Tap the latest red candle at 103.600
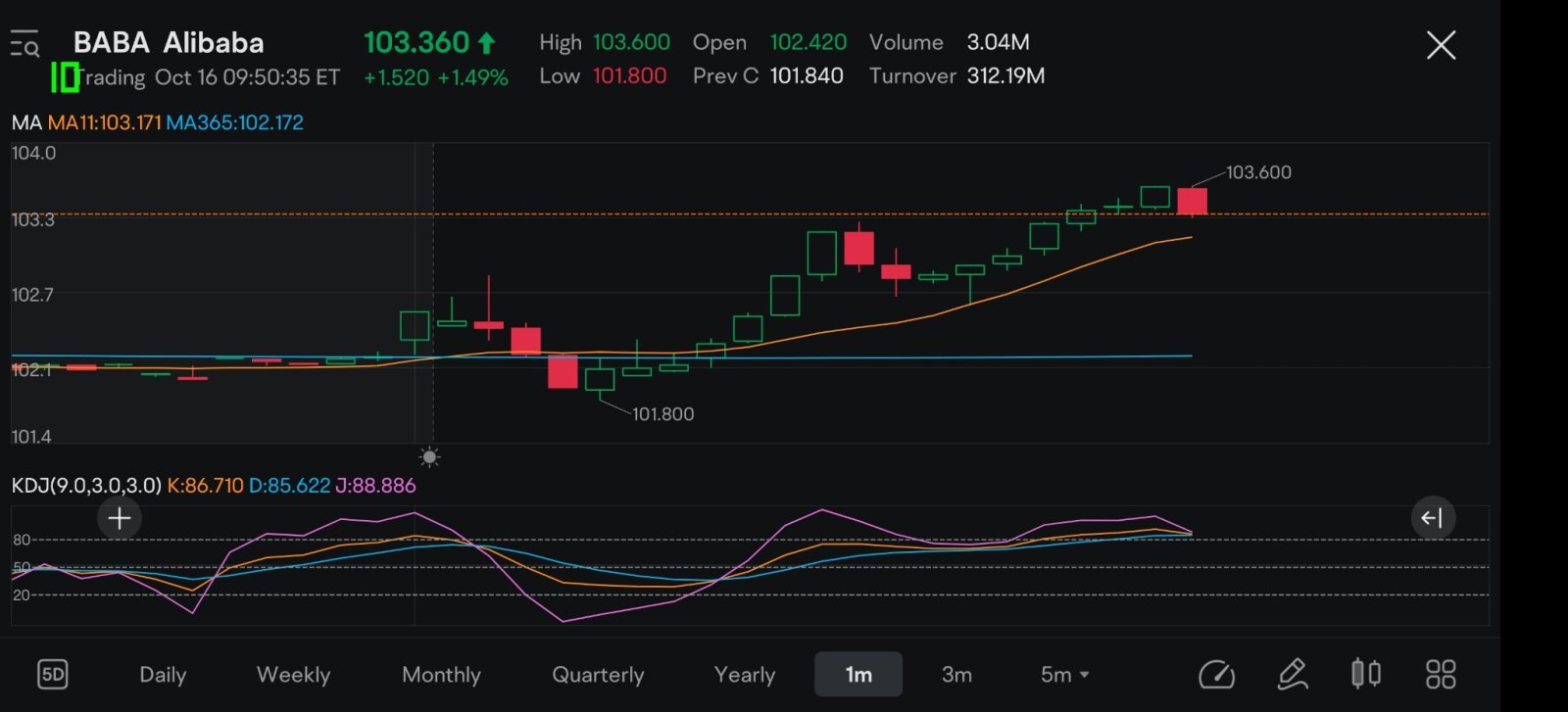Screen dimensions: 1568x712 click(x=1192, y=201)
